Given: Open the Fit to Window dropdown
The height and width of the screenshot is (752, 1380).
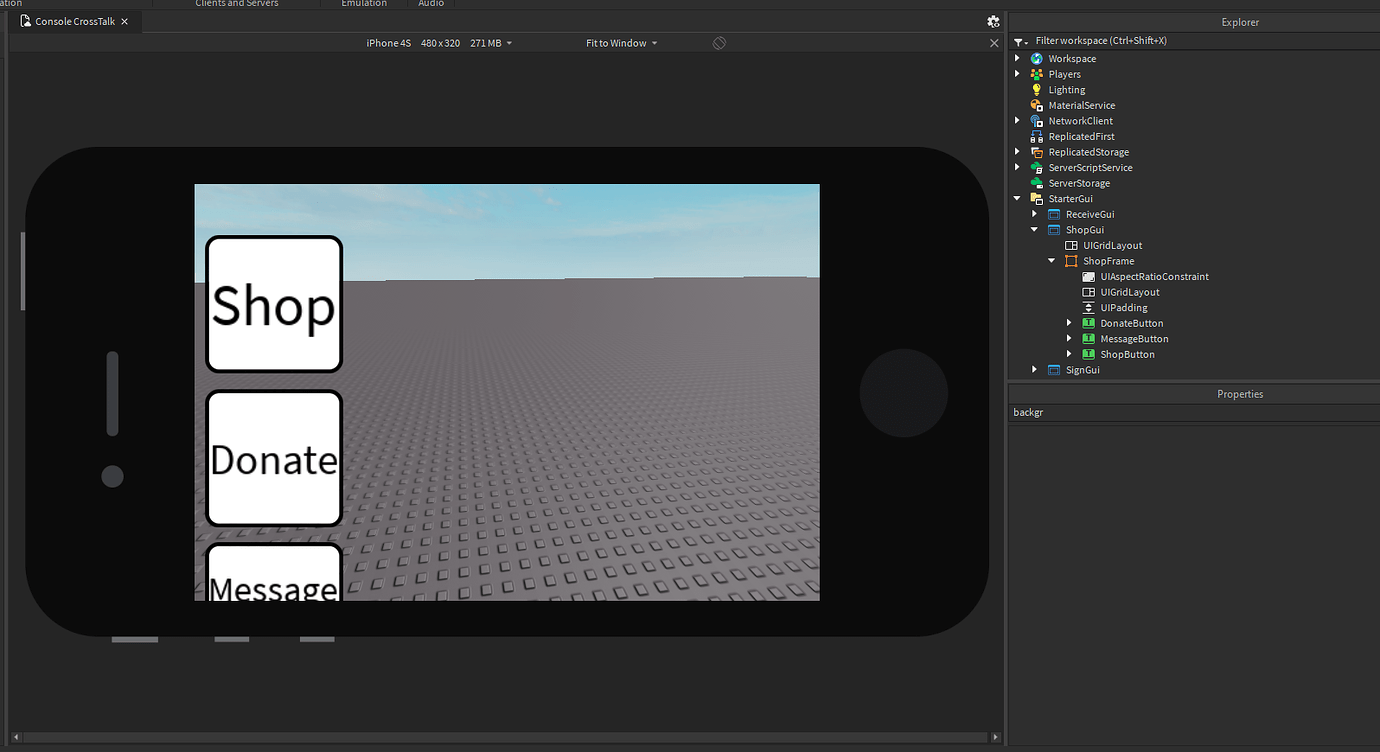Looking at the screenshot, I should click(620, 43).
